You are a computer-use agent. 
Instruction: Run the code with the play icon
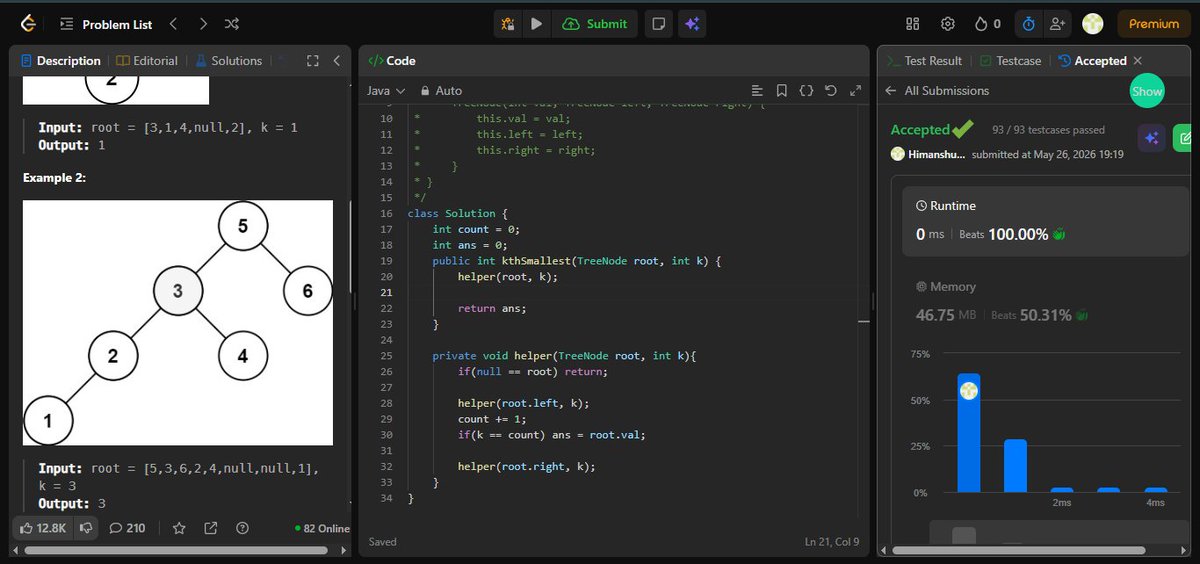click(536, 24)
